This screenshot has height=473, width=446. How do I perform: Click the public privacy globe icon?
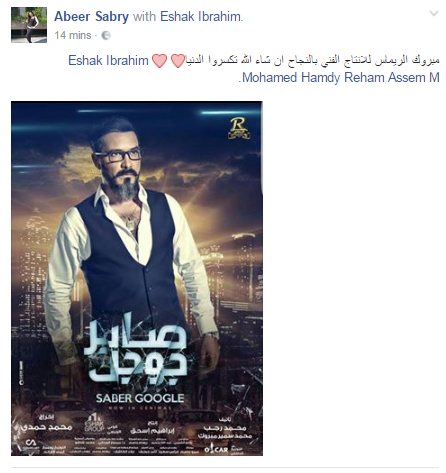(x=106, y=35)
